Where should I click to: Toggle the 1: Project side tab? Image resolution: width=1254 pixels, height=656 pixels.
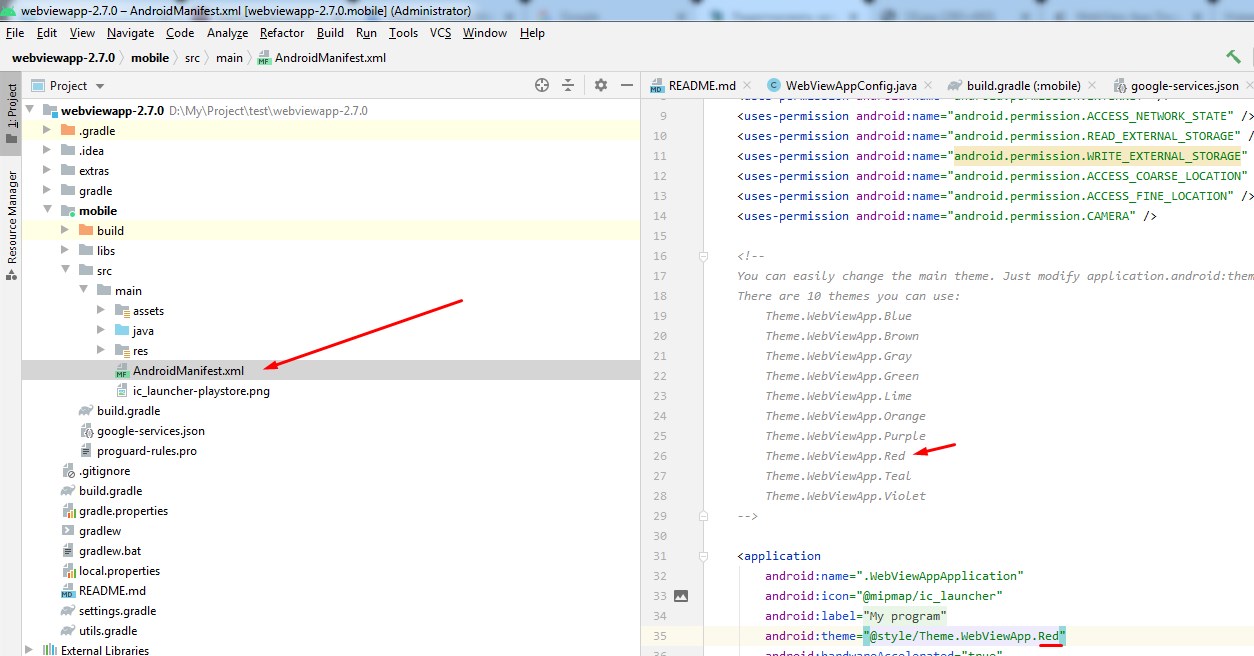[x=12, y=113]
